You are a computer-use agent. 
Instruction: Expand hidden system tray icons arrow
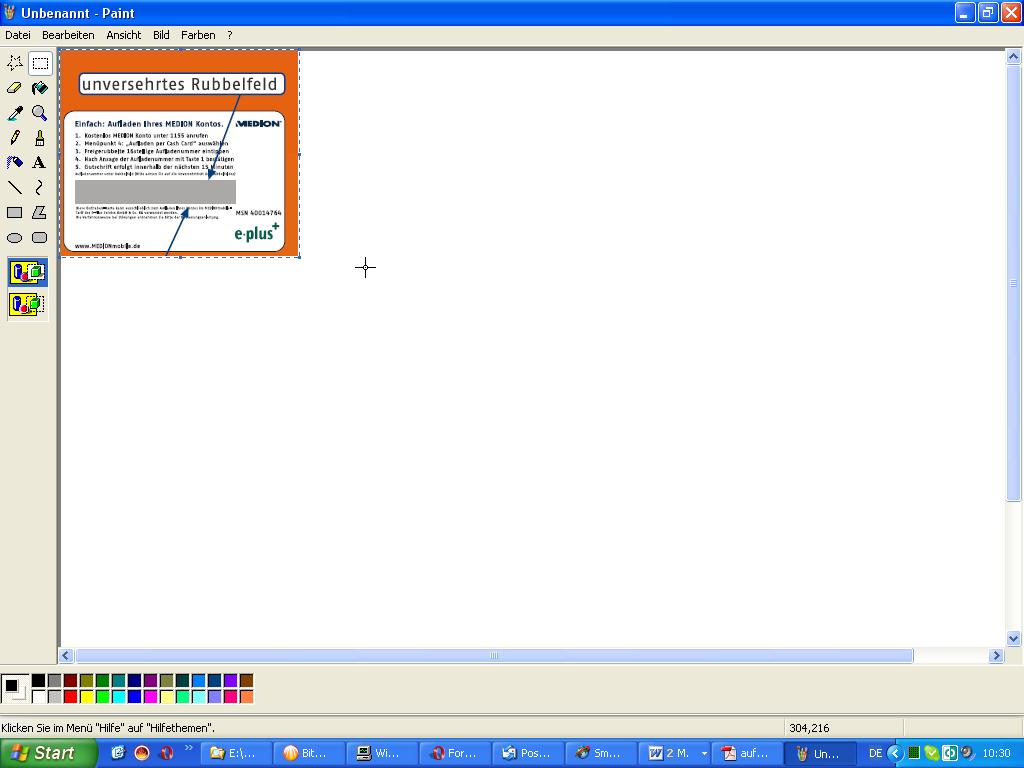pyautogui.click(x=895, y=754)
